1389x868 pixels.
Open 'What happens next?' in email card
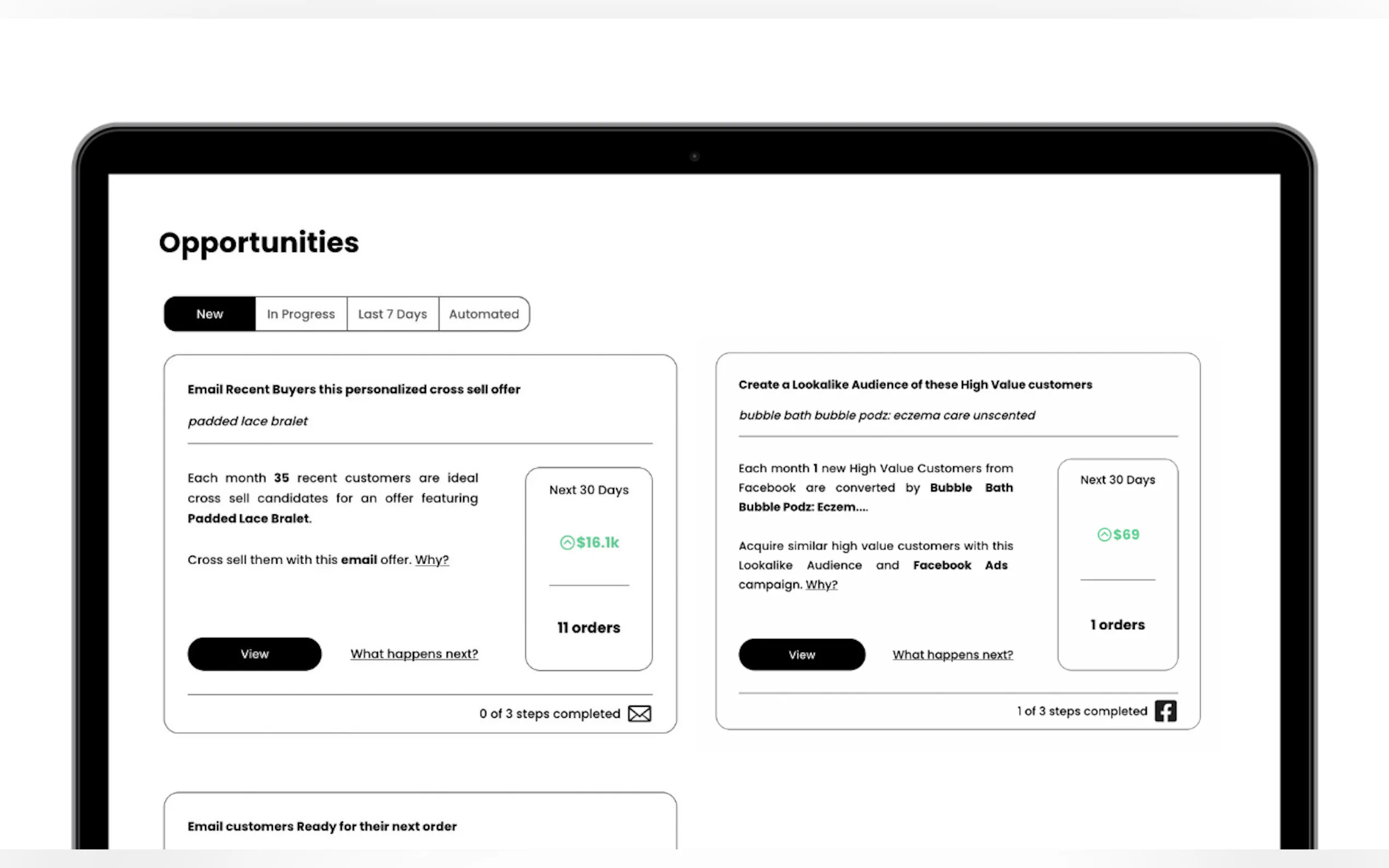coord(414,654)
